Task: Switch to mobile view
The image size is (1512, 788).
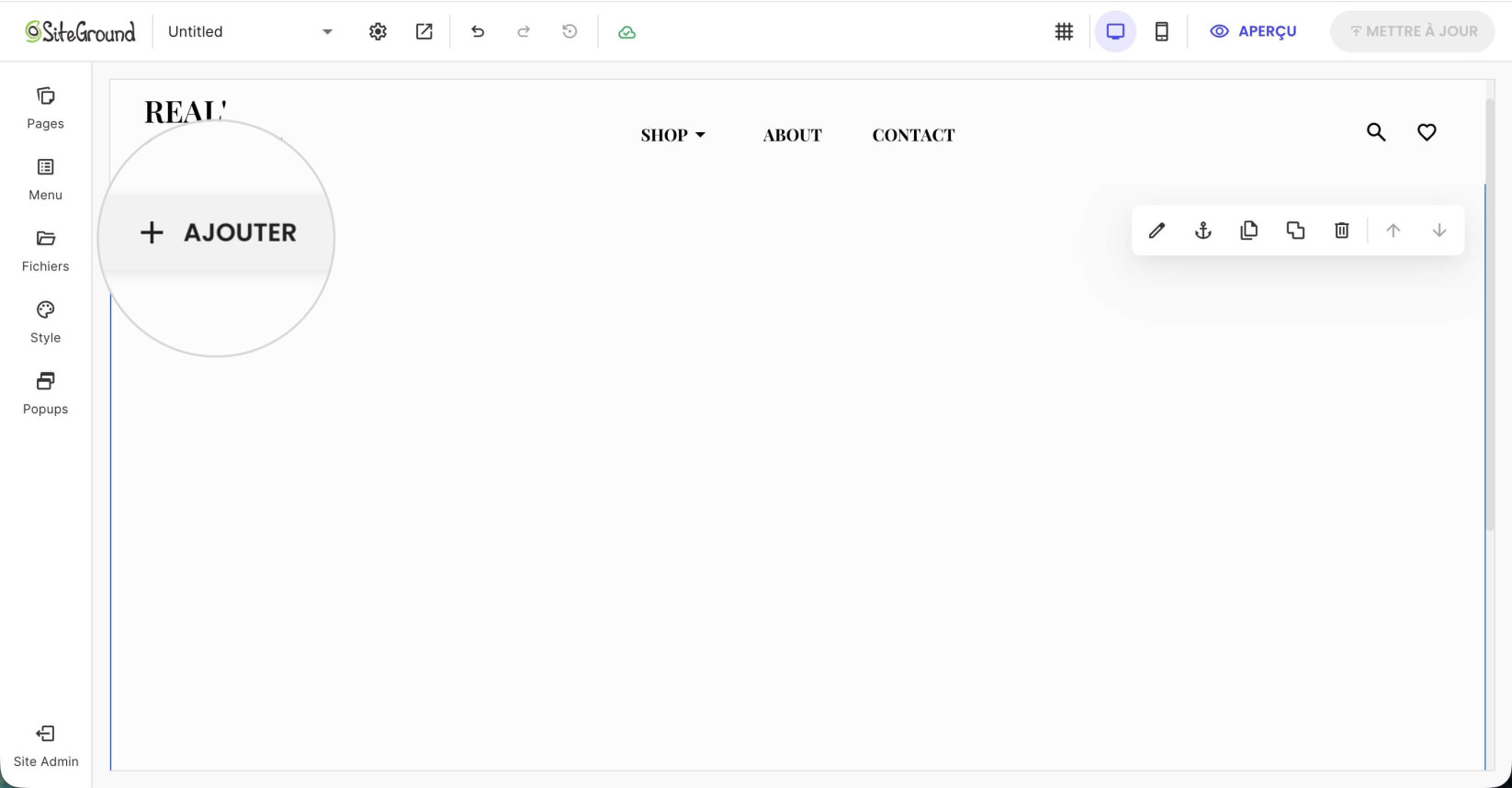Action: click(1161, 31)
